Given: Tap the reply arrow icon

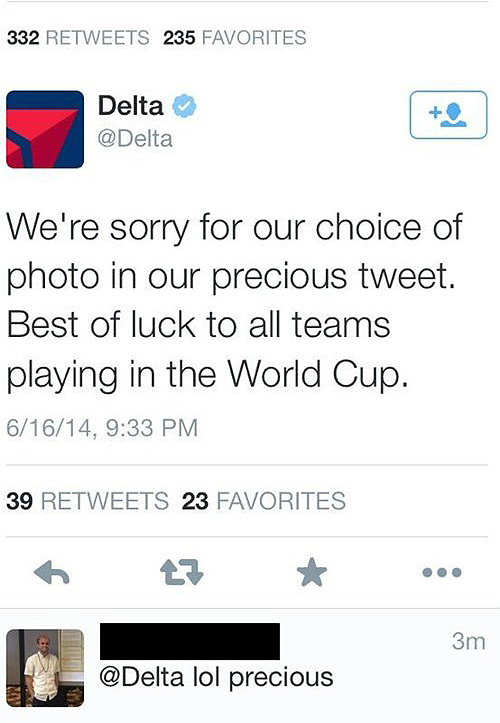Looking at the screenshot, I should 52,573.
